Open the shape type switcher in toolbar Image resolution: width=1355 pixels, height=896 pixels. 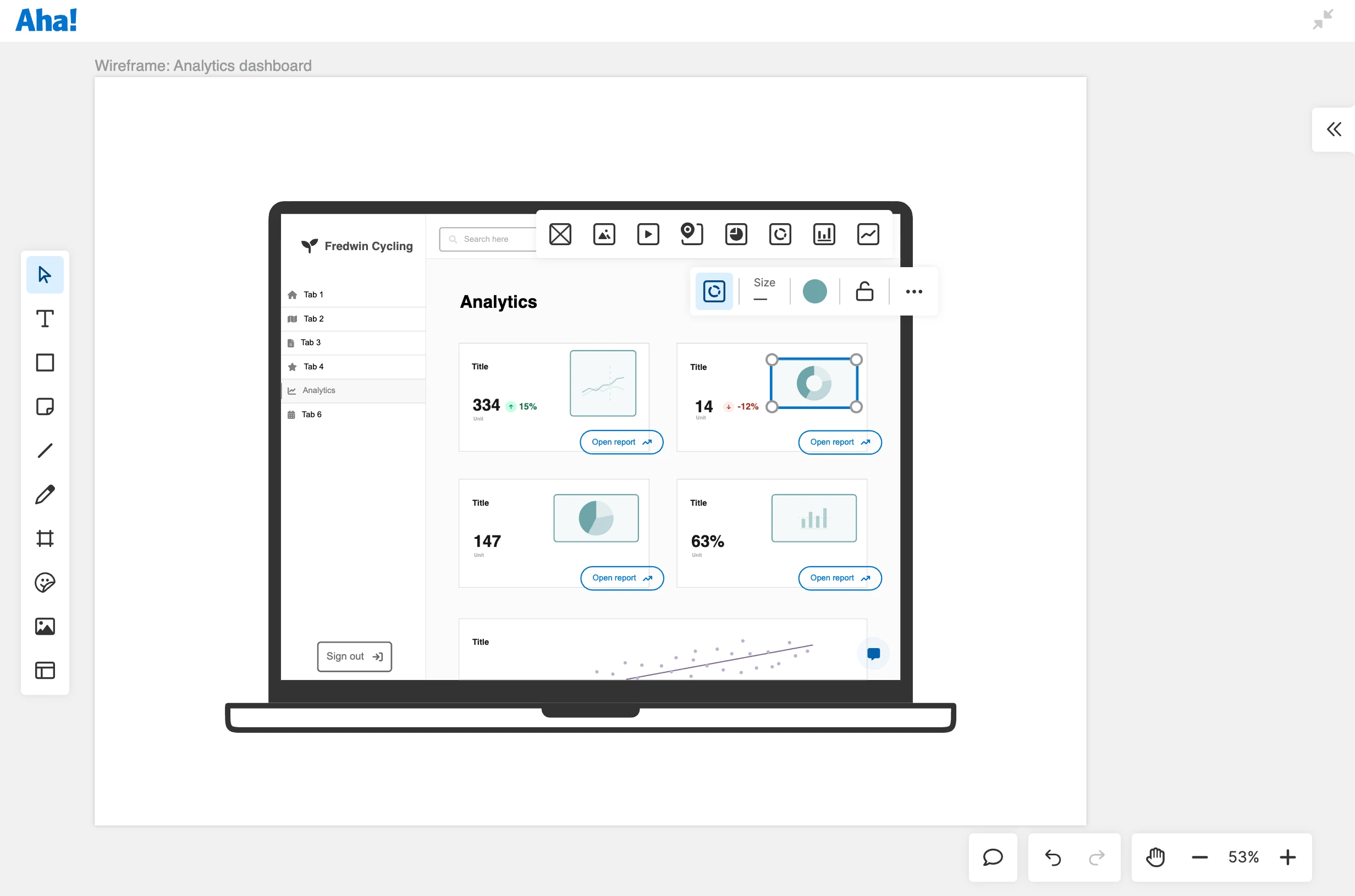coord(714,291)
